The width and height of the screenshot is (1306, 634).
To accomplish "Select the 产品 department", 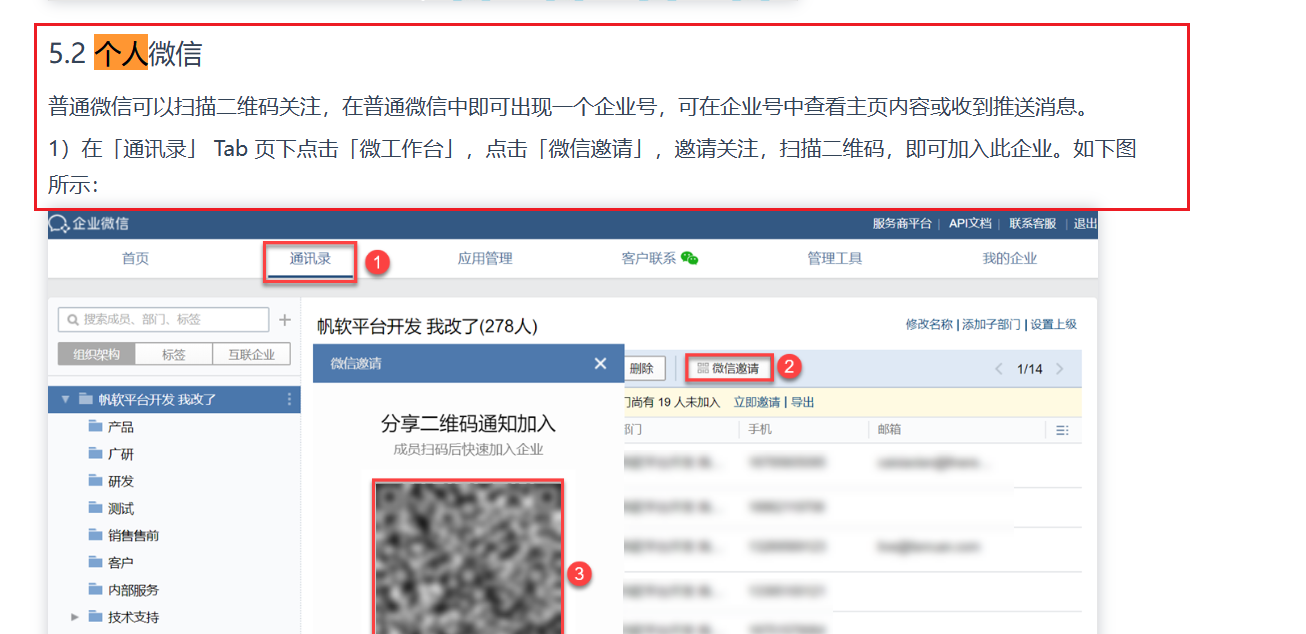I will coord(121,427).
